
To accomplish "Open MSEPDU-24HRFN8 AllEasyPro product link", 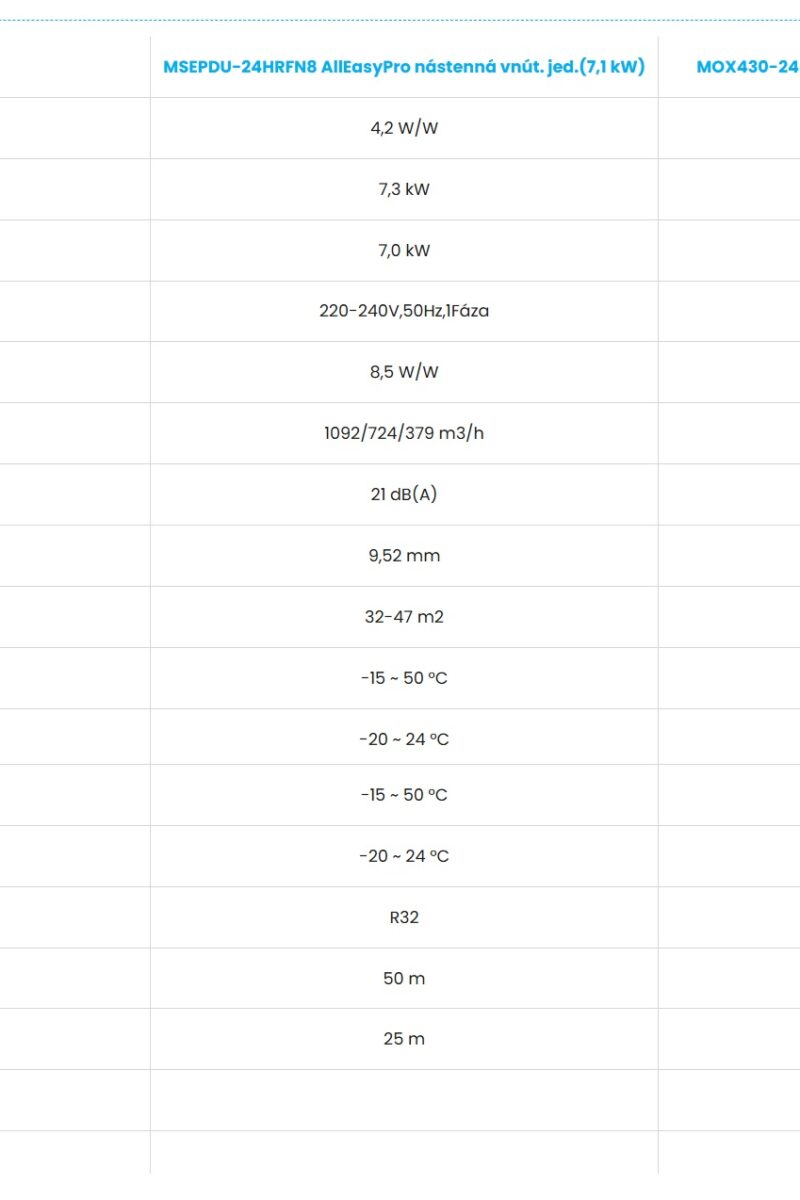I will [x=404, y=67].
